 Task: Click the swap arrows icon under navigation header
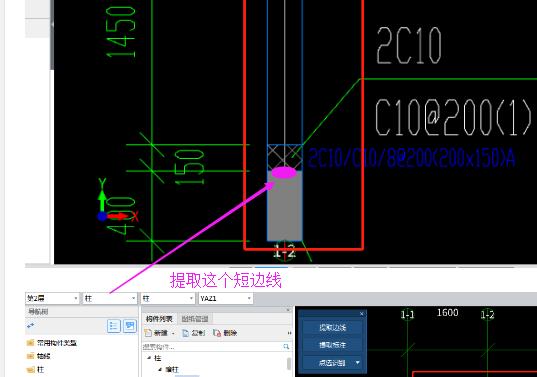pyautogui.click(x=30, y=326)
